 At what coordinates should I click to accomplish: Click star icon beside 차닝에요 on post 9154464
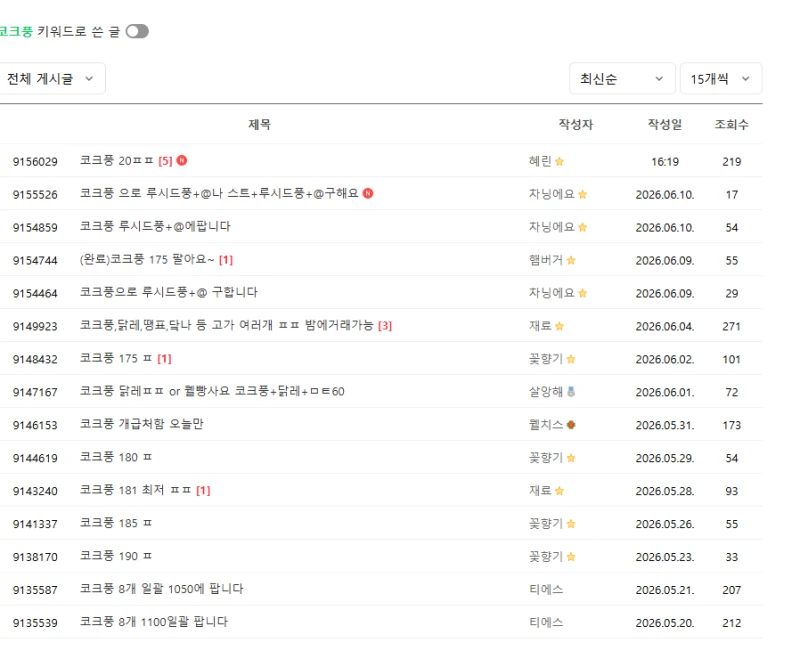point(583,293)
